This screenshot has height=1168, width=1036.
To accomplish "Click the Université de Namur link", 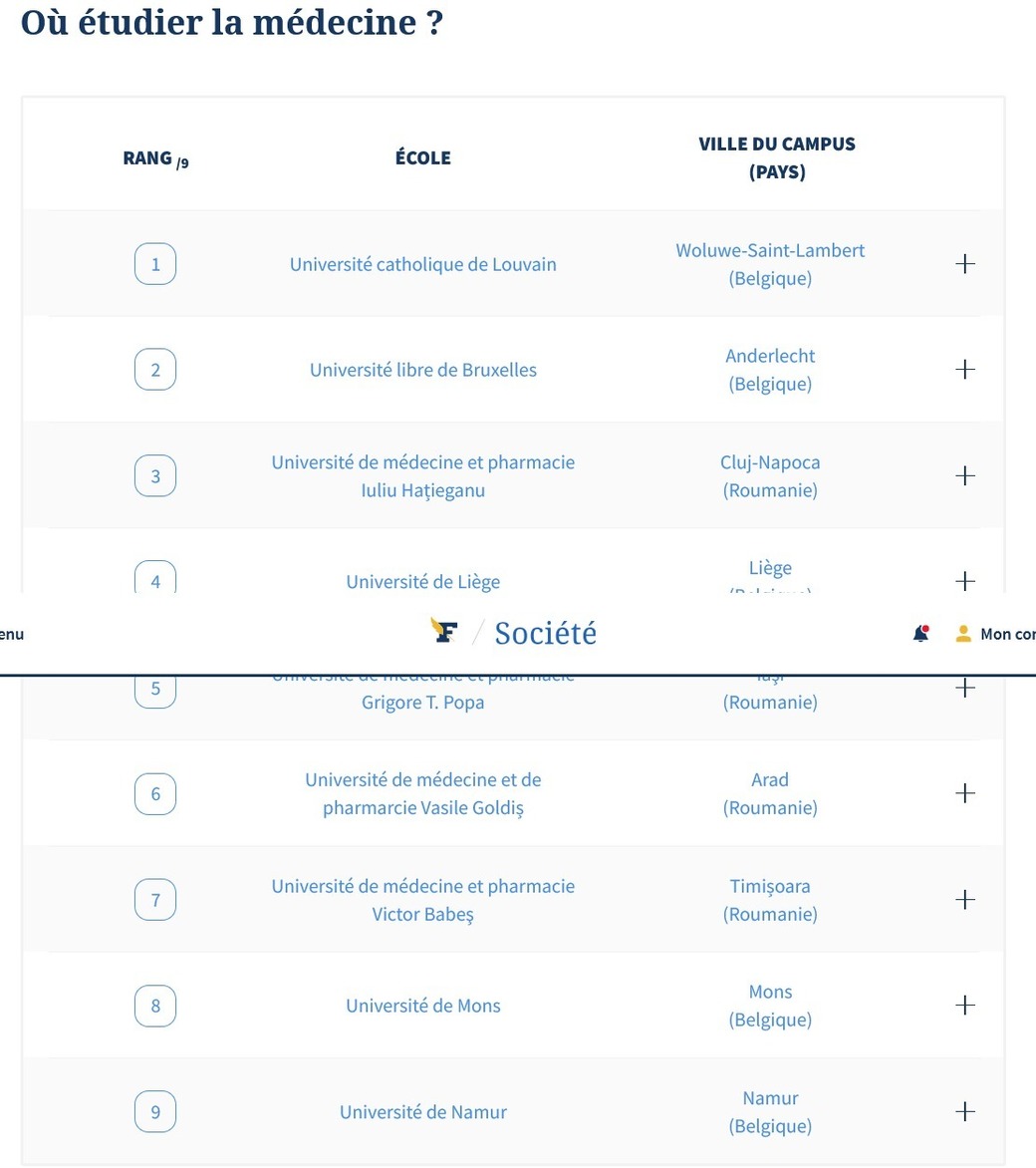I will point(422,1112).
